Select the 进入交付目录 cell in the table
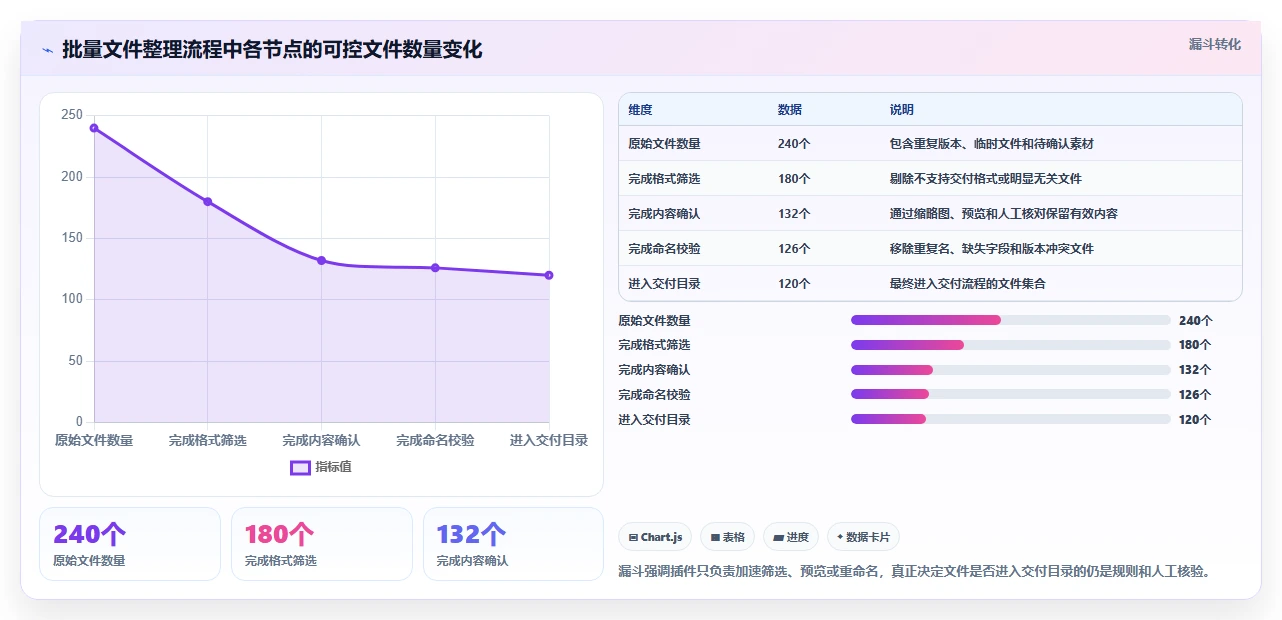The width and height of the screenshot is (1282, 620). 664,284
